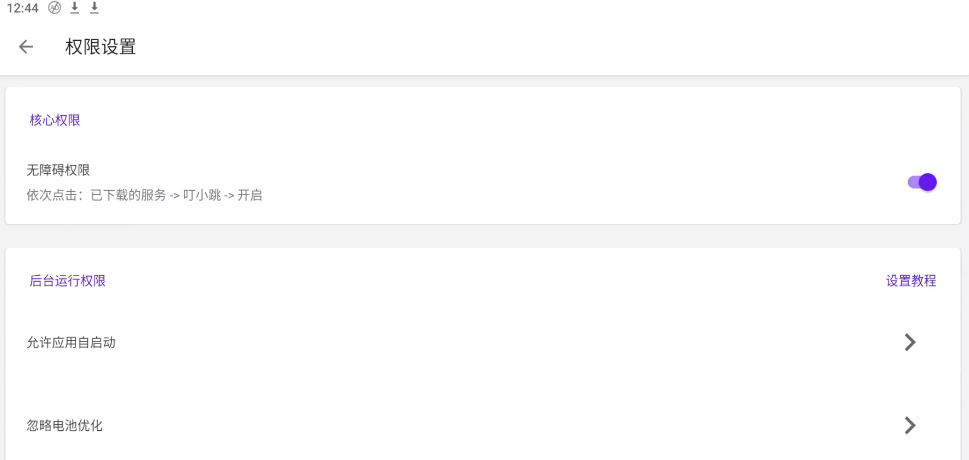Expand the 忽略电池优化 chevron arrow
The width and height of the screenshot is (969, 460).
(910, 425)
